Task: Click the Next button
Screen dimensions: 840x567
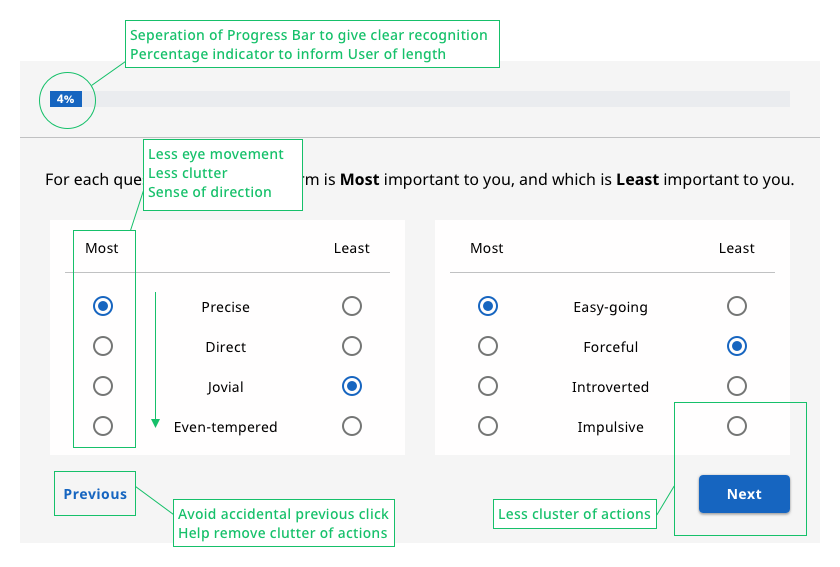Action: [x=744, y=494]
